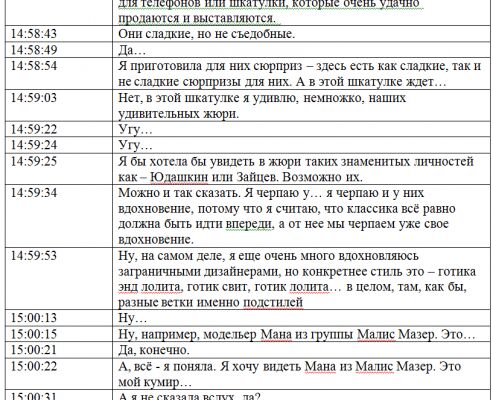The height and width of the screenshot is (400, 493).
Task: Click the 'Ну…' cell next to 15:00:13
Action: (x=302, y=318)
